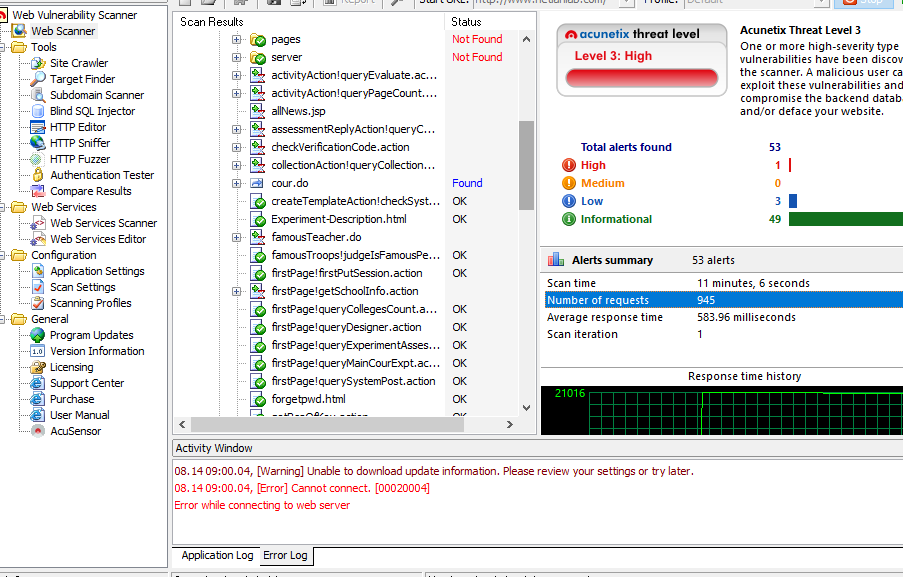Screen dimensions: 903x577
Task: Click the Licensing key icon
Action: point(38,367)
